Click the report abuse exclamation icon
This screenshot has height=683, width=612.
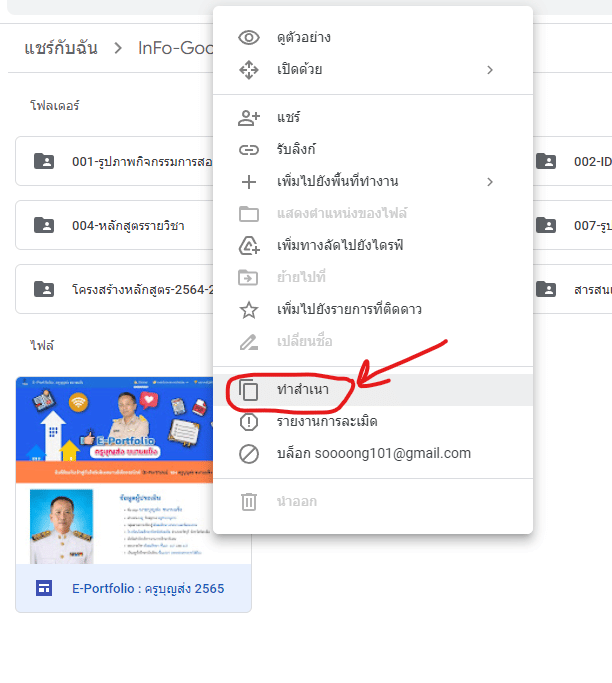(249, 422)
